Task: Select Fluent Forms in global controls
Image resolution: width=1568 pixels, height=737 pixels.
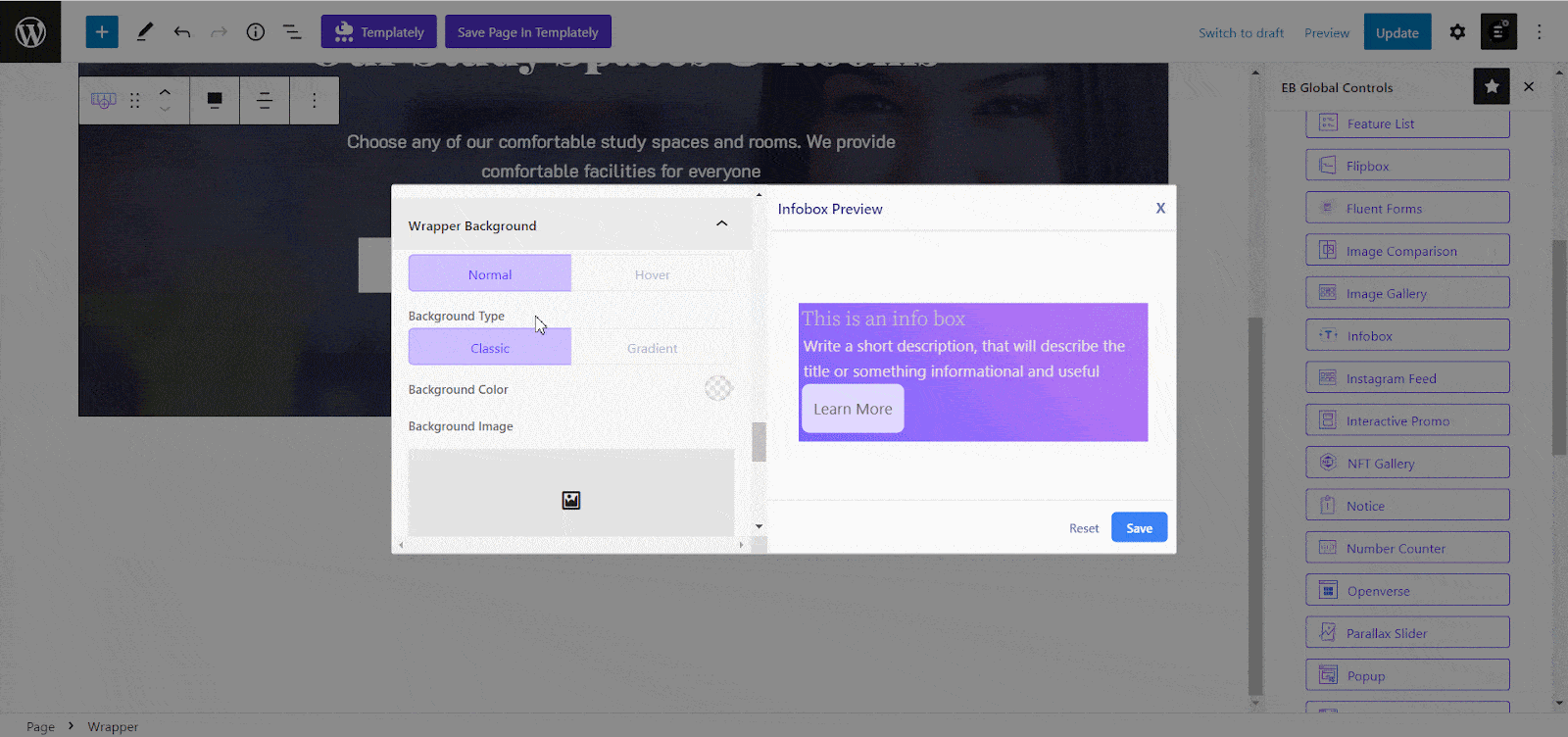Action: 1407,208
